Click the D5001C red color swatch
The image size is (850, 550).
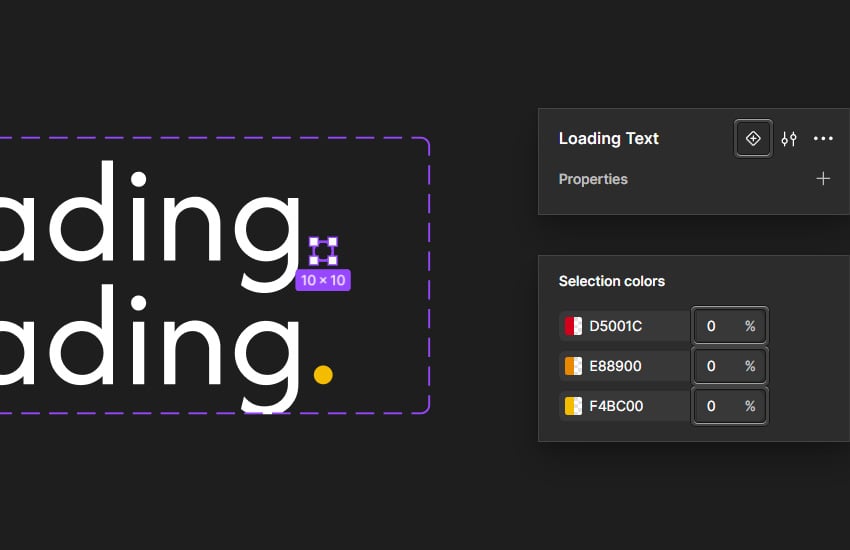coord(574,326)
